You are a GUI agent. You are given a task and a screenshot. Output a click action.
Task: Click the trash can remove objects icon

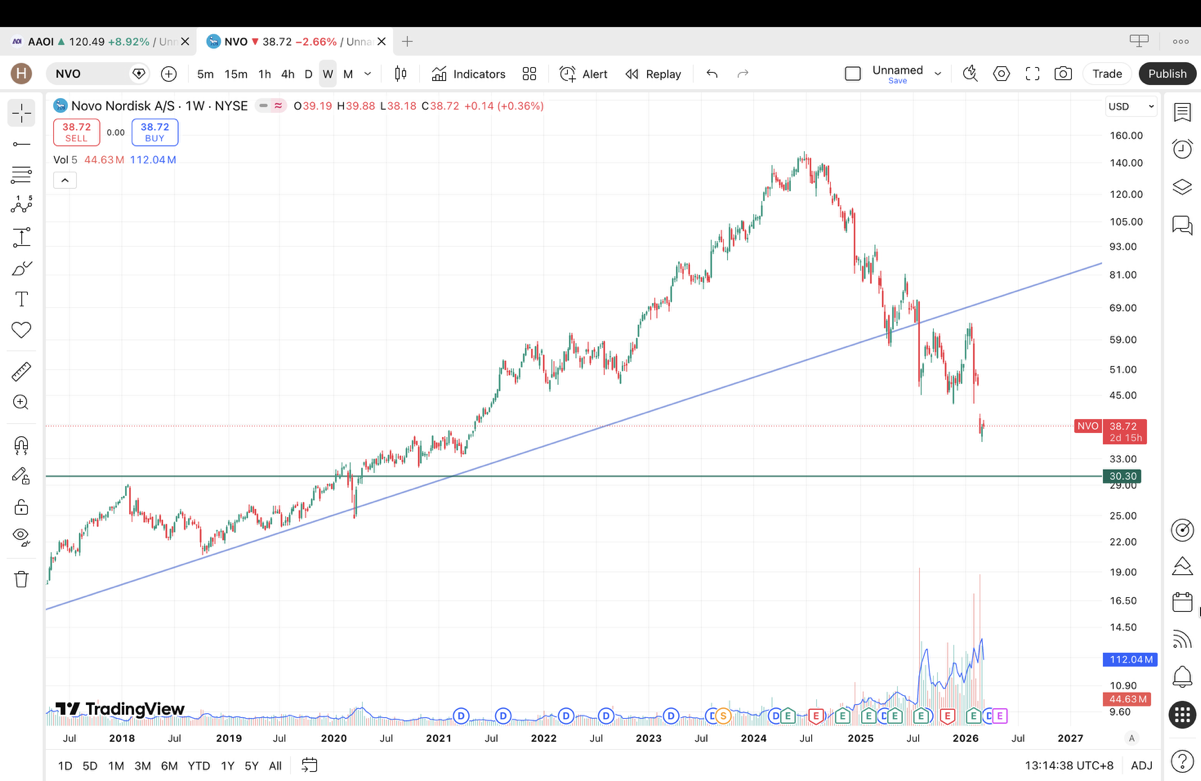21,579
